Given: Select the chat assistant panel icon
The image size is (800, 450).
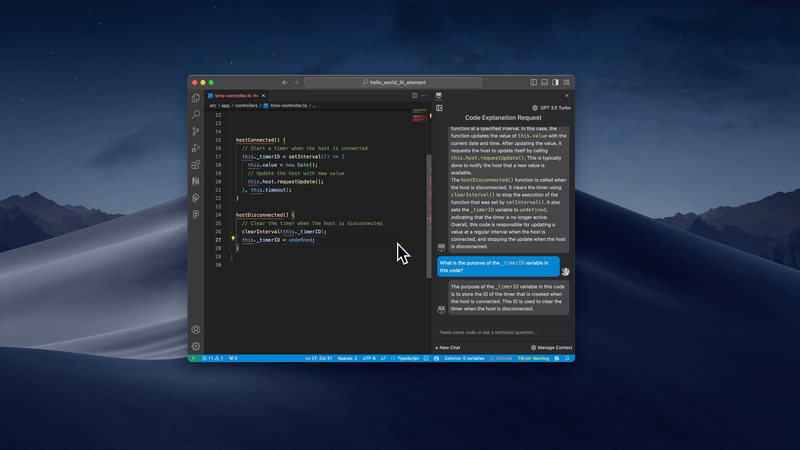Looking at the screenshot, I should click(x=439, y=95).
